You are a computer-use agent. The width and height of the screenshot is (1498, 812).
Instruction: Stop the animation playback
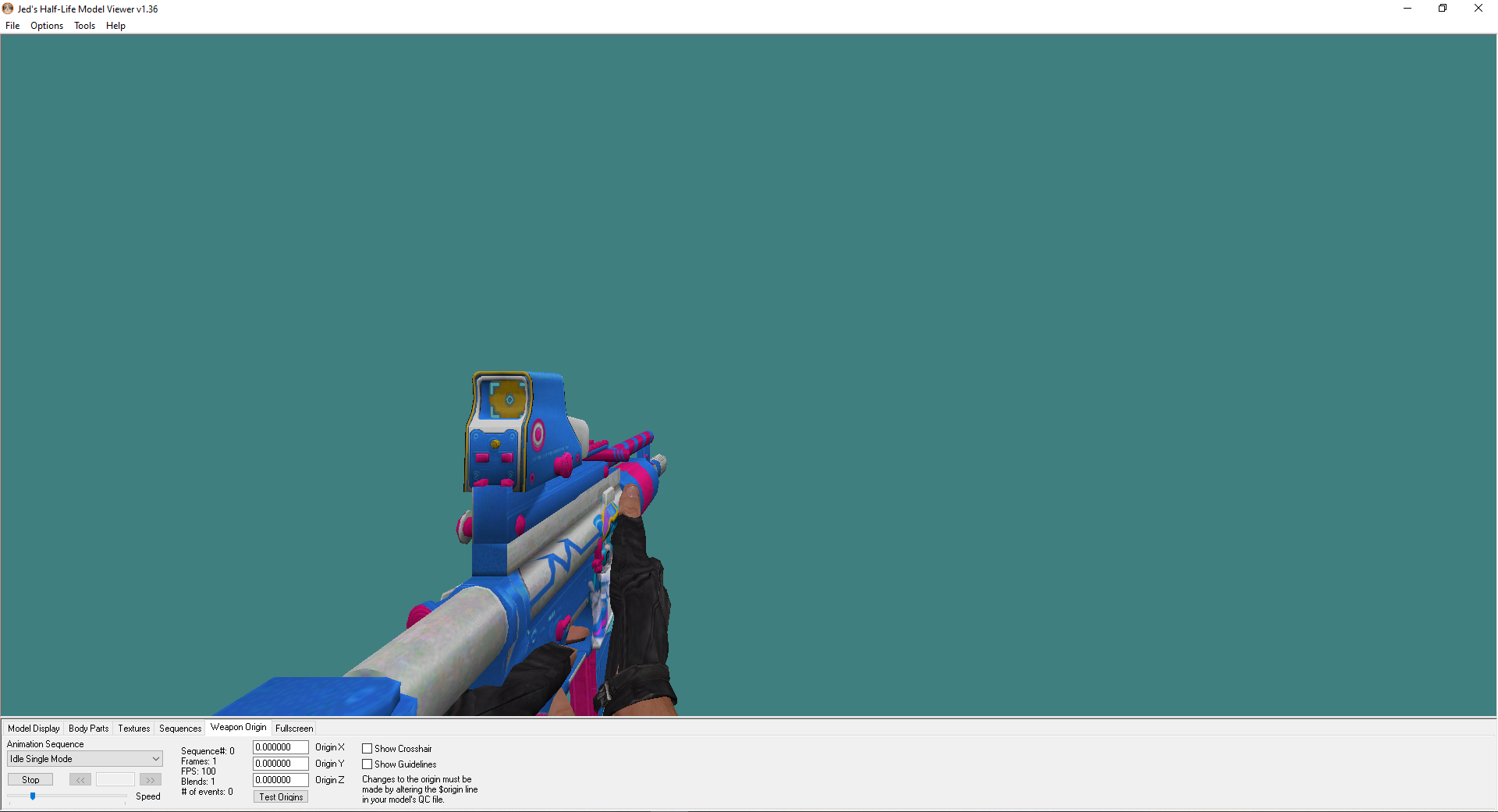pyautogui.click(x=30, y=780)
